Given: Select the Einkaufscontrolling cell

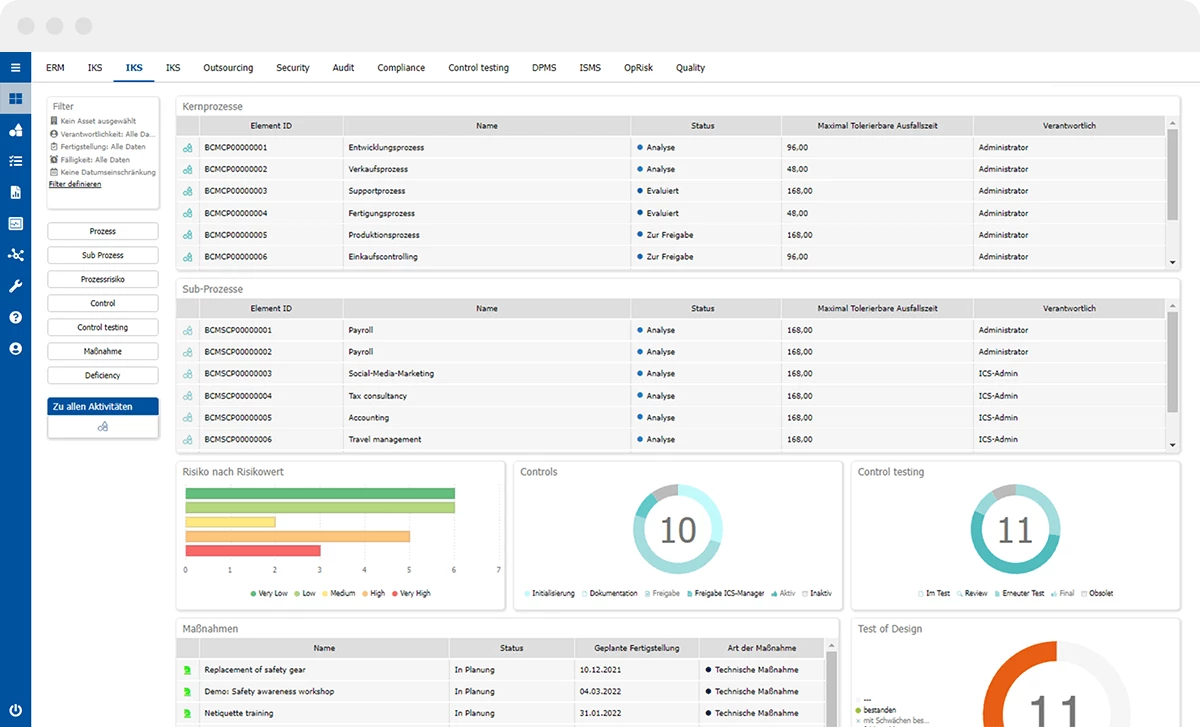Looking at the screenshot, I should [487, 257].
